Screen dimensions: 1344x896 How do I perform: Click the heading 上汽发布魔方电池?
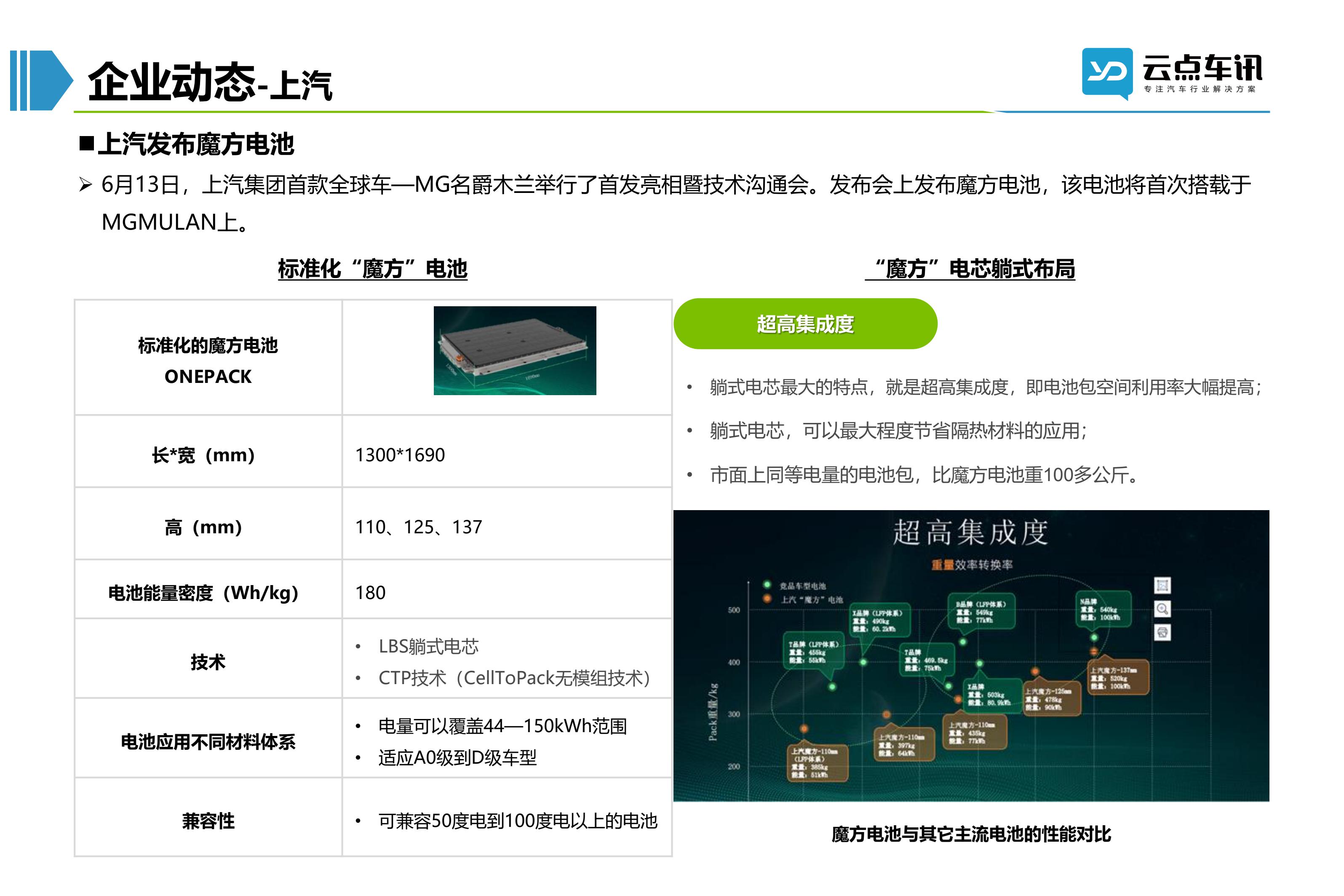[x=195, y=144]
